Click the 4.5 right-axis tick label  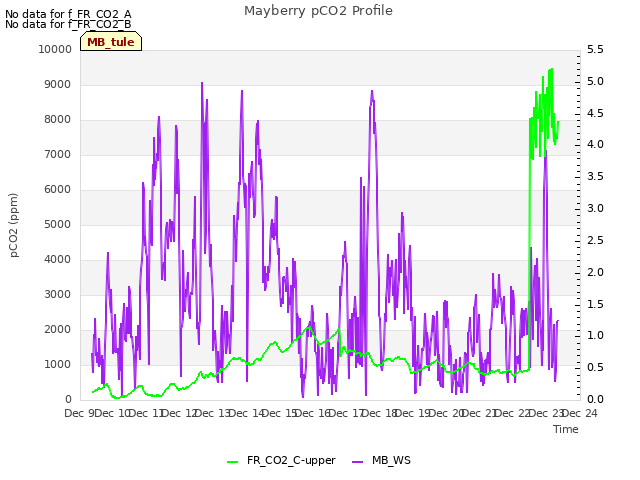pyautogui.click(x=595, y=113)
